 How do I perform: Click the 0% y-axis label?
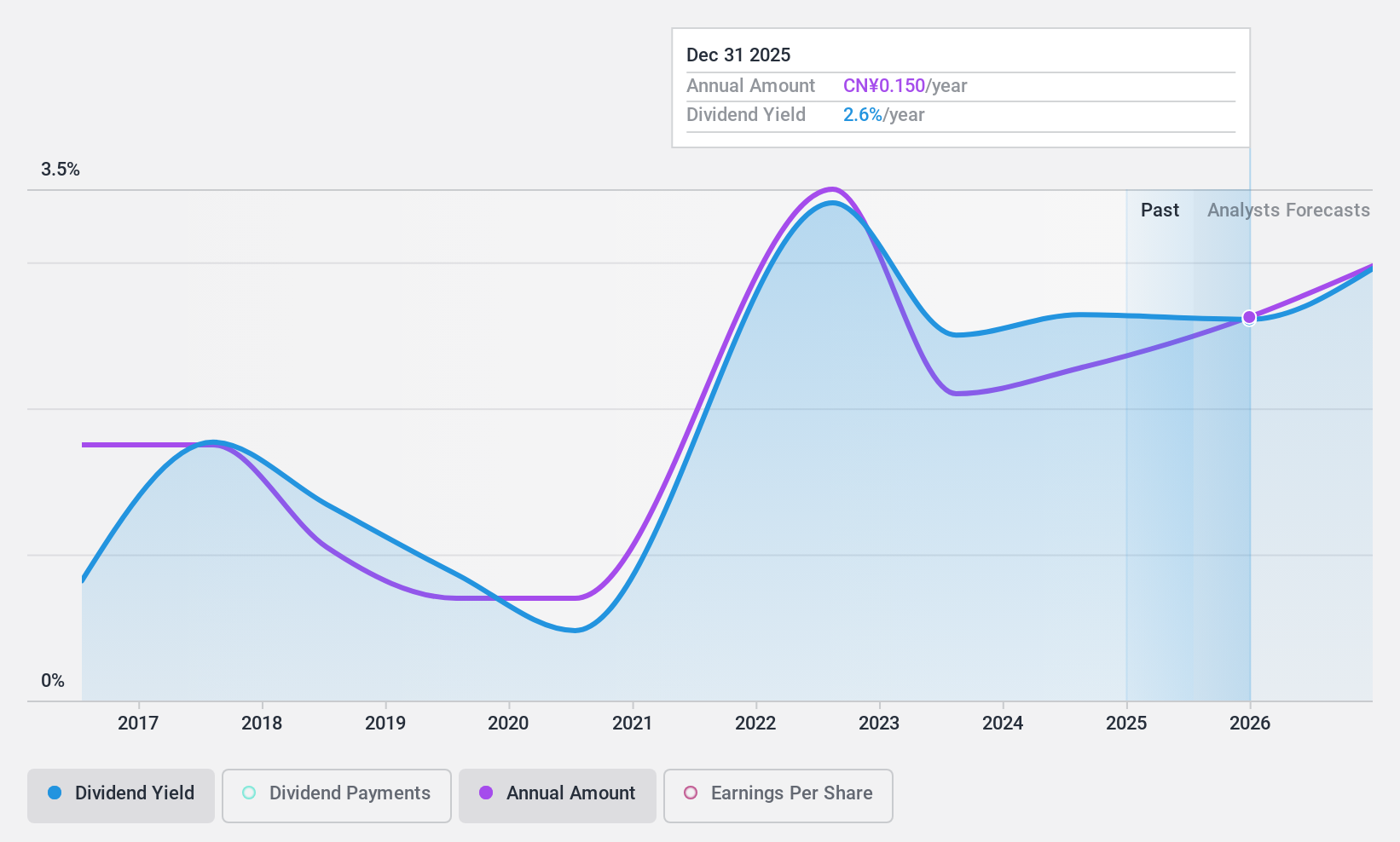53,680
